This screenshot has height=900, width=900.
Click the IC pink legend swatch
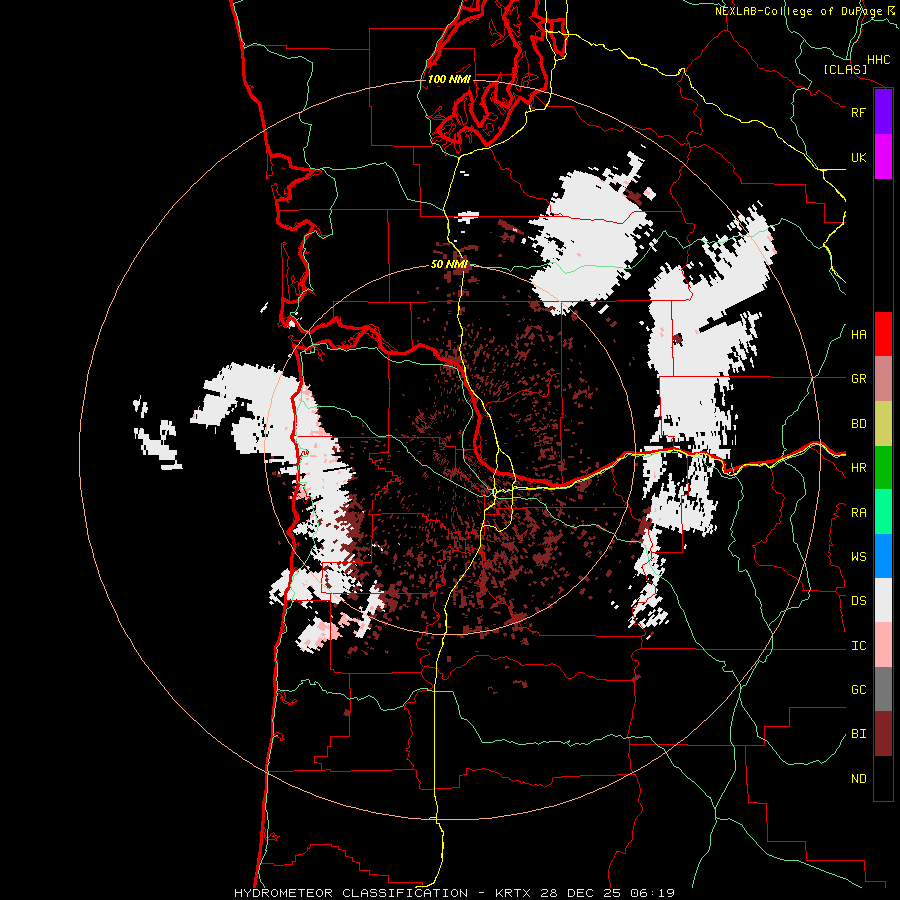(883, 645)
